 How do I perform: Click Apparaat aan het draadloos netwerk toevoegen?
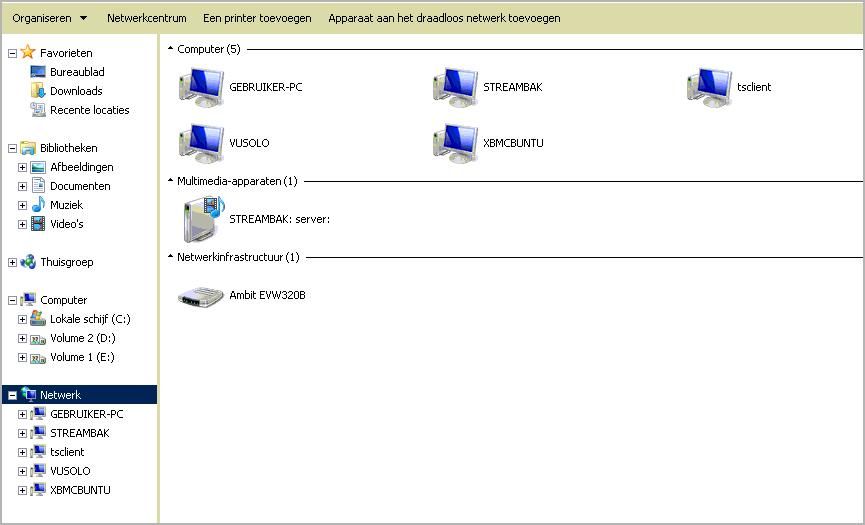(x=444, y=18)
